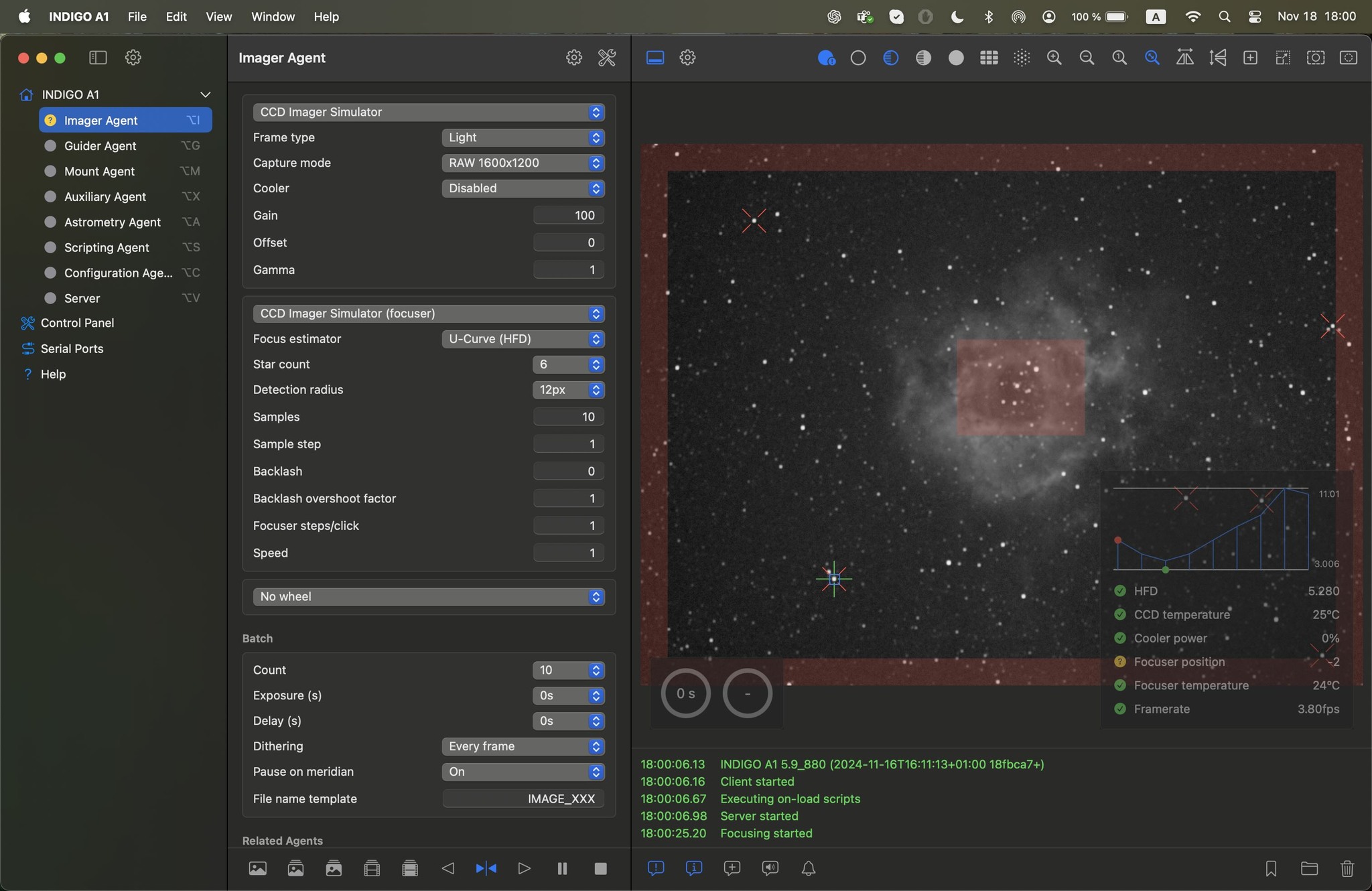The height and width of the screenshot is (891, 1372).
Task: Open the No wheel filter wheel dropdown
Action: (x=429, y=596)
